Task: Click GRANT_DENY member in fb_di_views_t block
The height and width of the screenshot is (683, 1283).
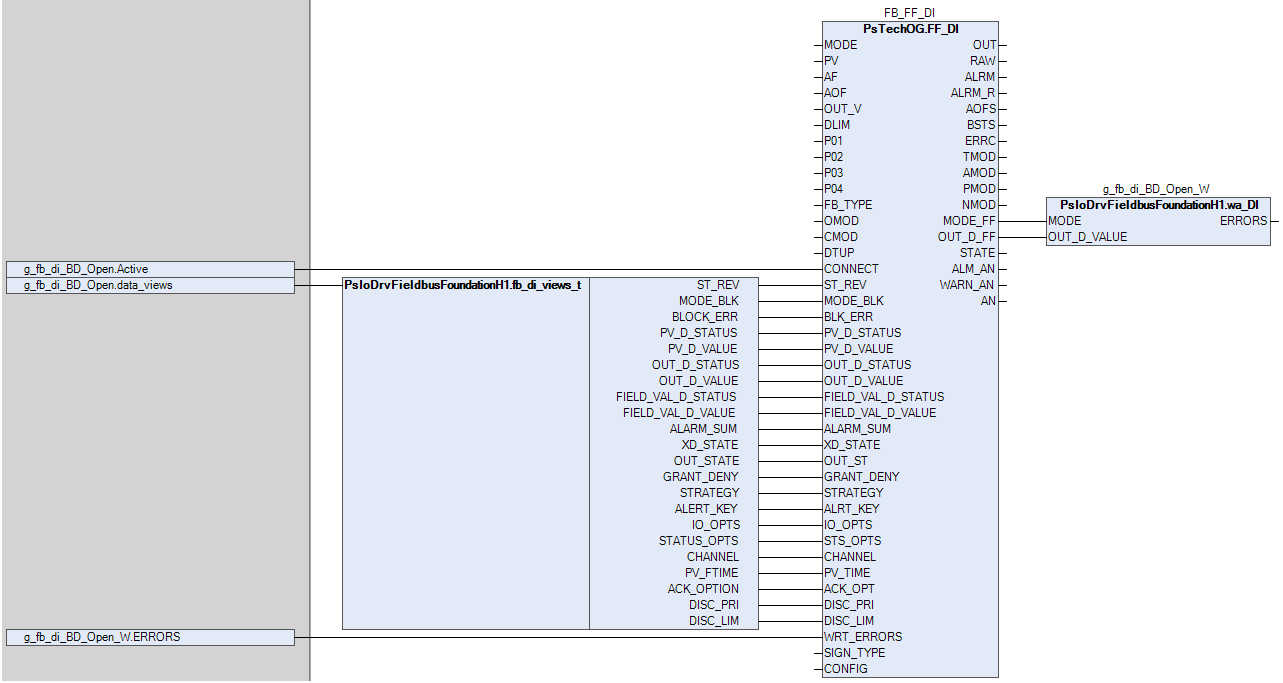Action: click(x=700, y=477)
